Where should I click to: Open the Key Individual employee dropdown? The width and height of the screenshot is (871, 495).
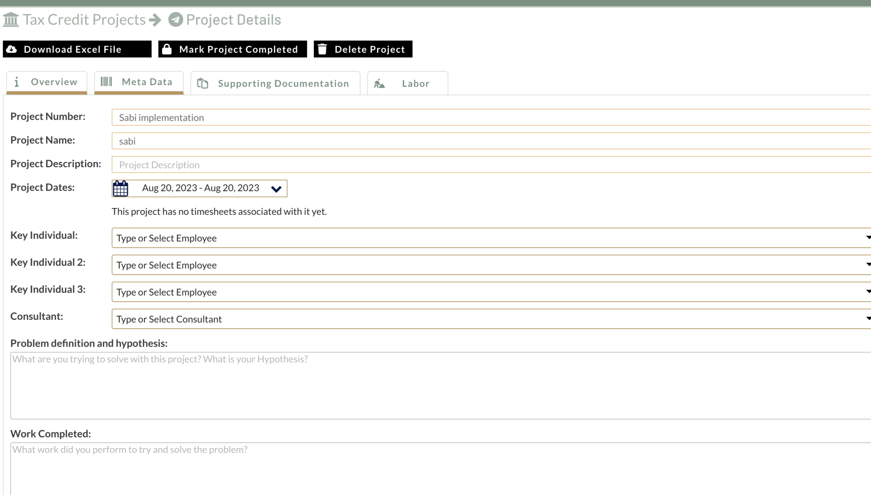[491, 238]
